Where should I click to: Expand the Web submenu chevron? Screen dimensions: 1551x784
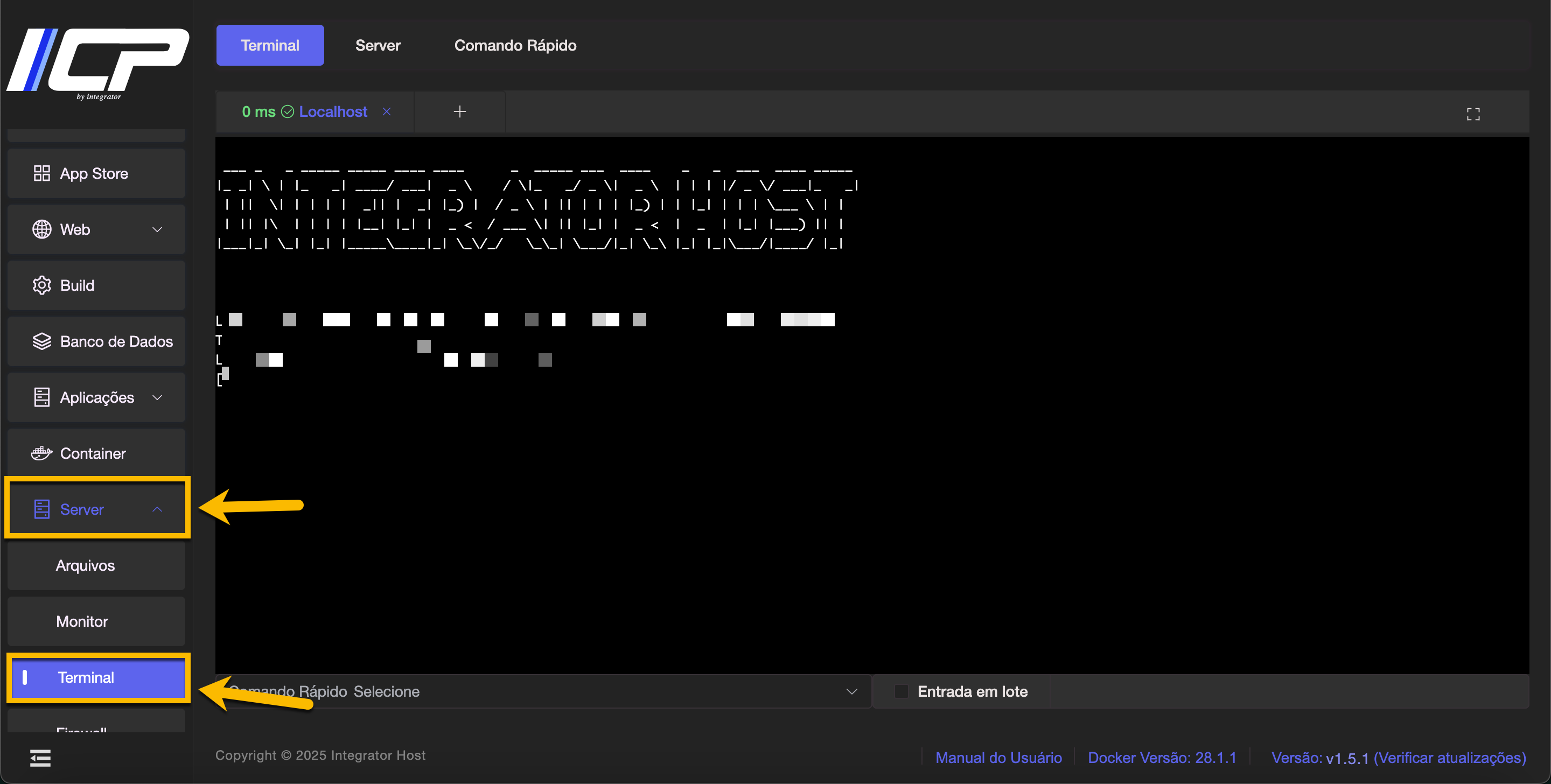(x=157, y=229)
